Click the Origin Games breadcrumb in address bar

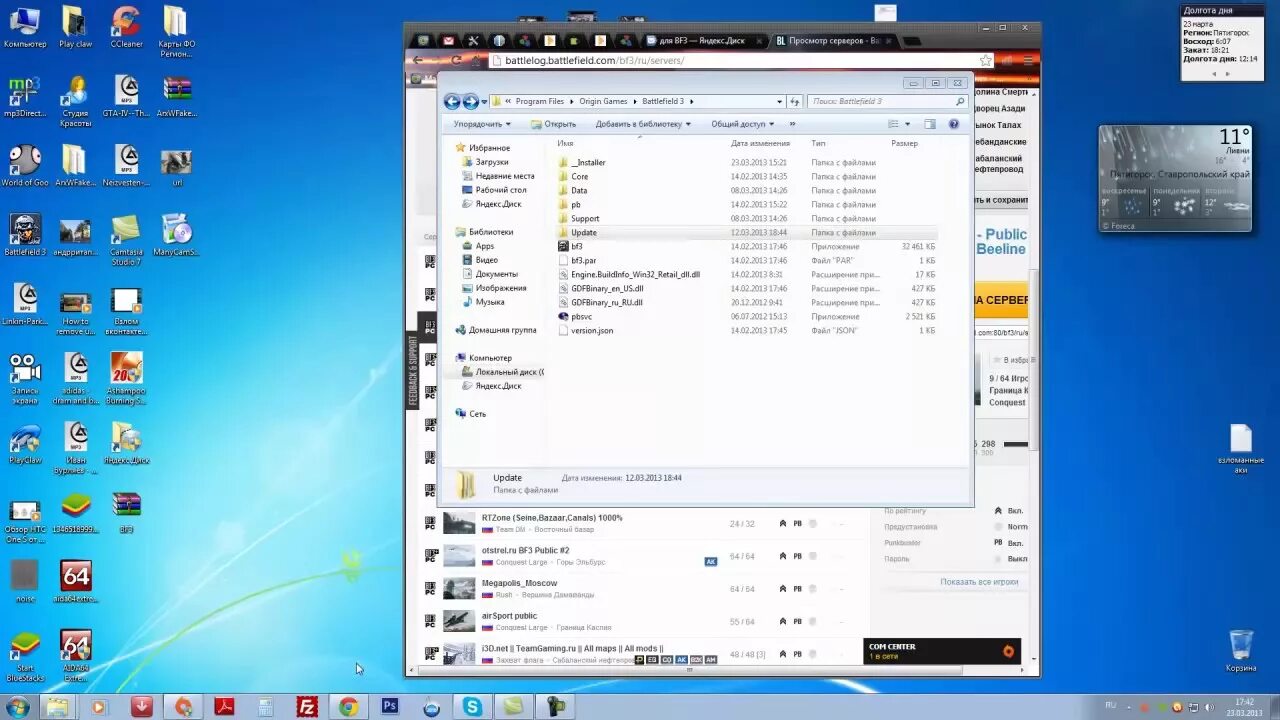pyautogui.click(x=603, y=101)
